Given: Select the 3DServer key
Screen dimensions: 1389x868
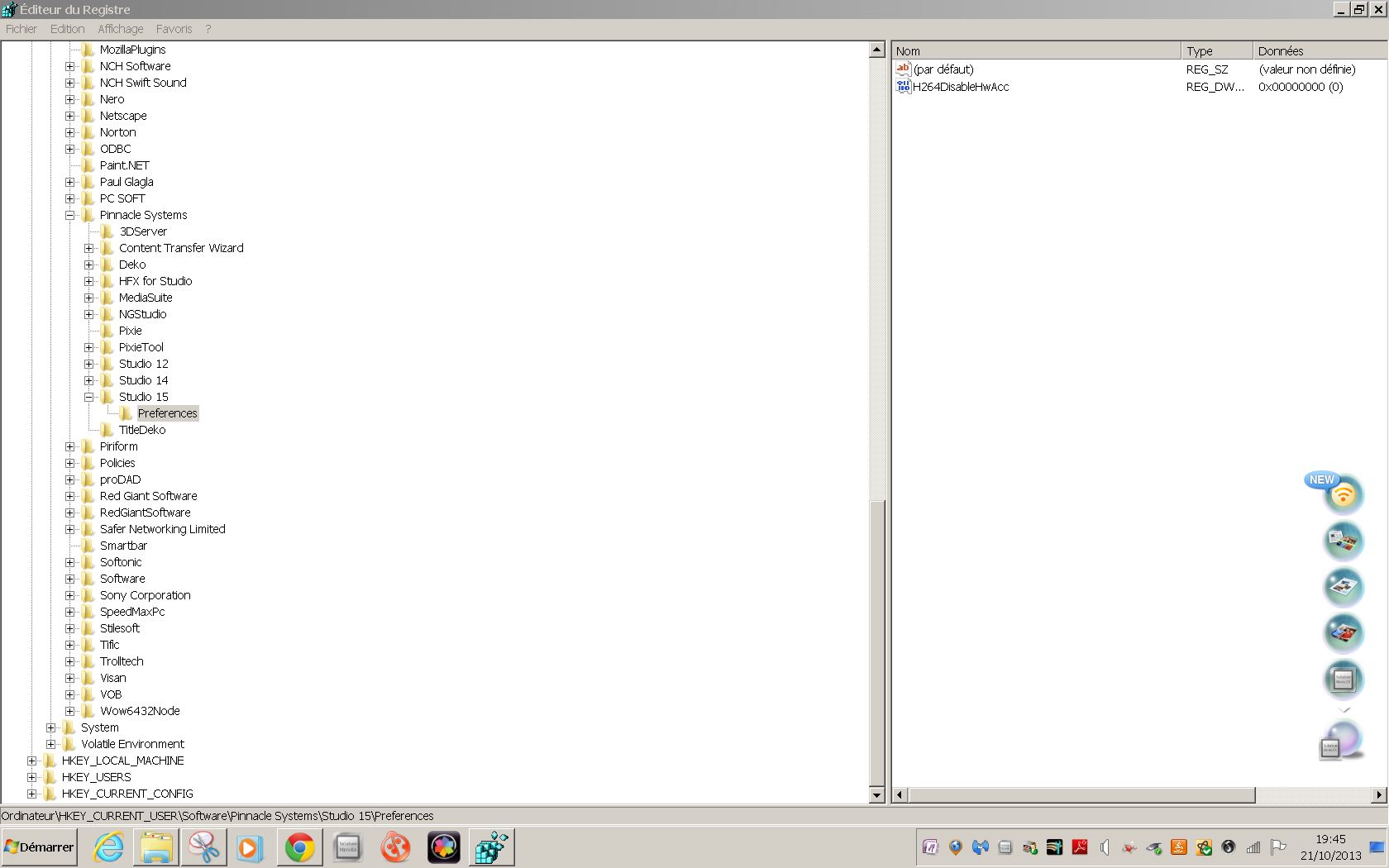Looking at the screenshot, I should pos(143,231).
